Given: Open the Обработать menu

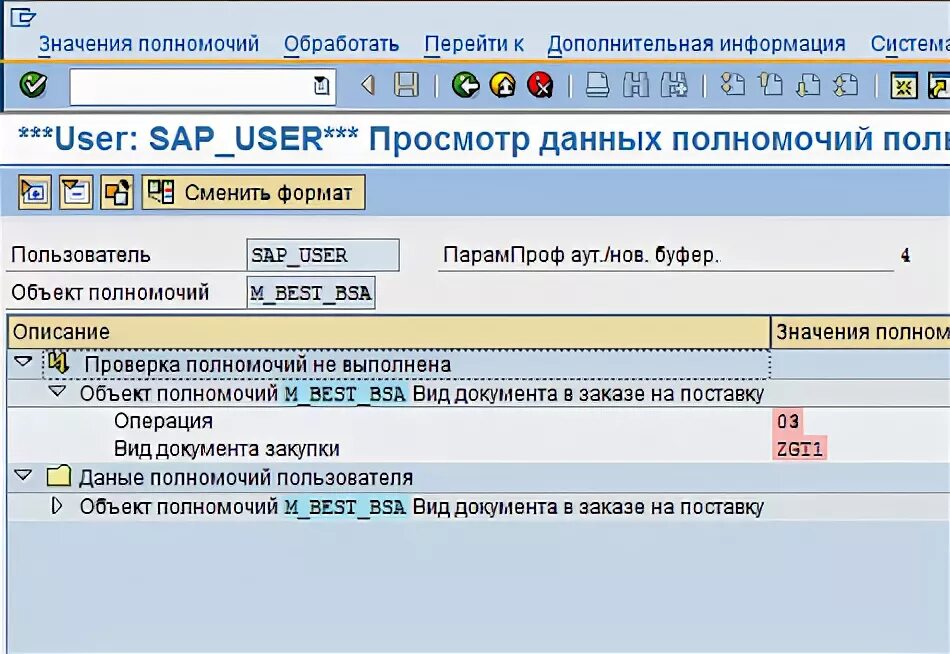Looking at the screenshot, I should 340,44.
